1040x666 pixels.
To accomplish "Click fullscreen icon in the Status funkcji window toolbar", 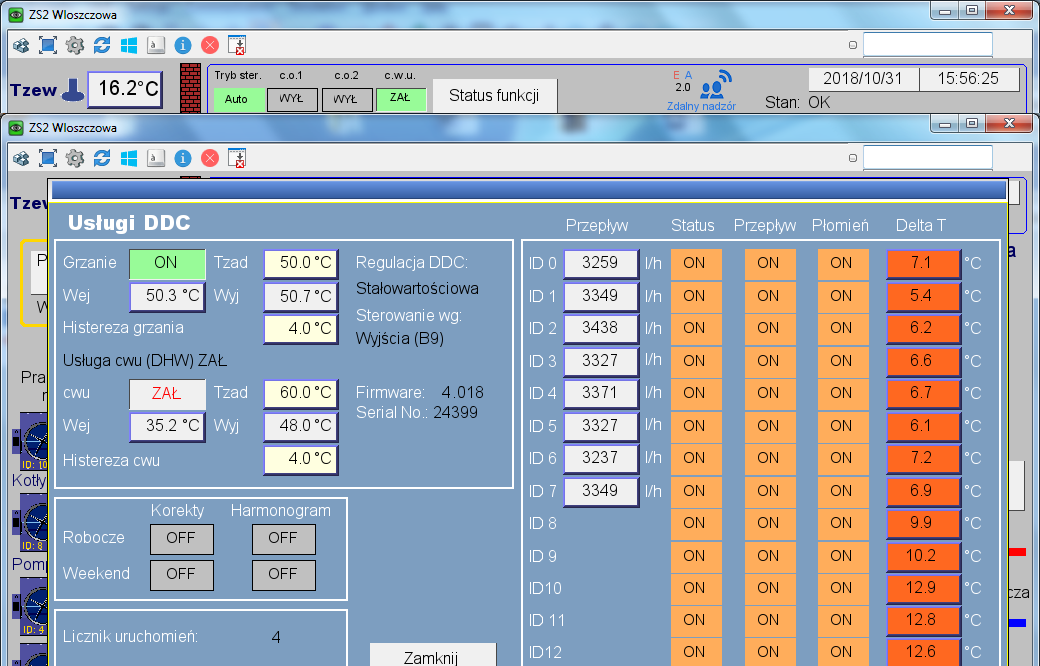I will [48, 45].
